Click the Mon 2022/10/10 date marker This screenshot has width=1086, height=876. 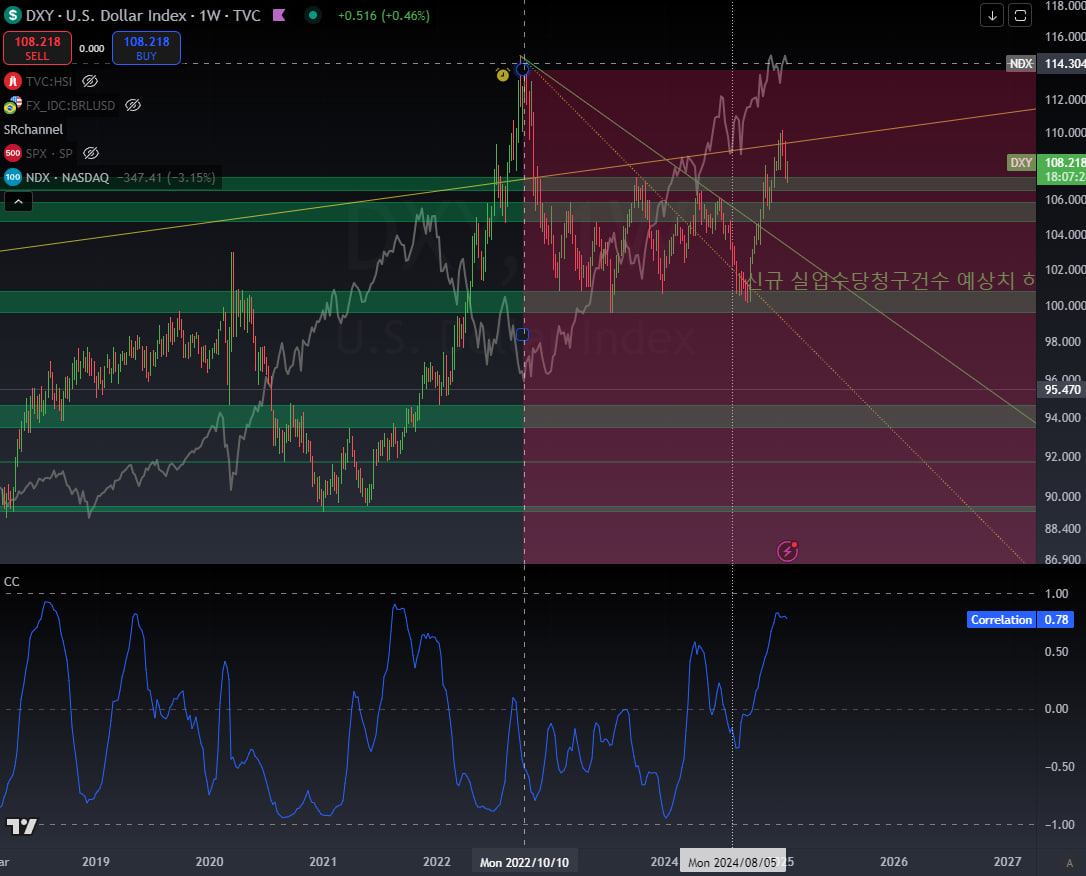click(524, 862)
